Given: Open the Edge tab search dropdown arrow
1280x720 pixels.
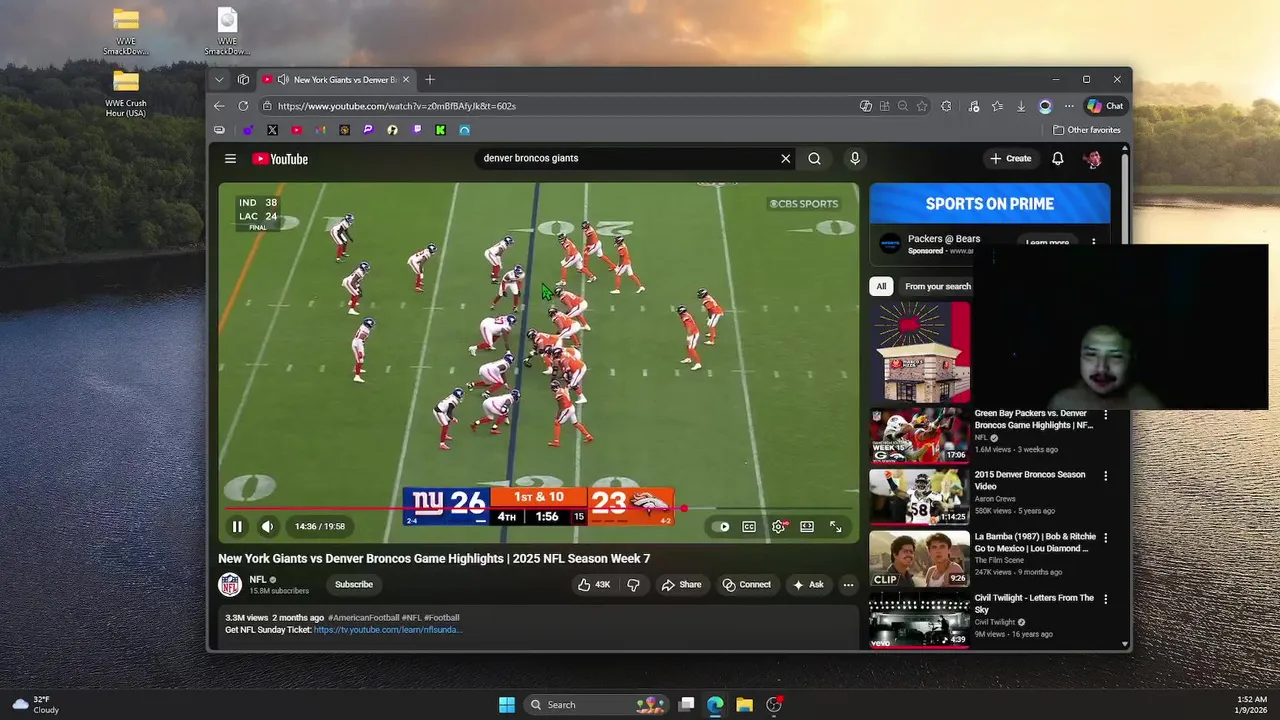Looking at the screenshot, I should 219,79.
